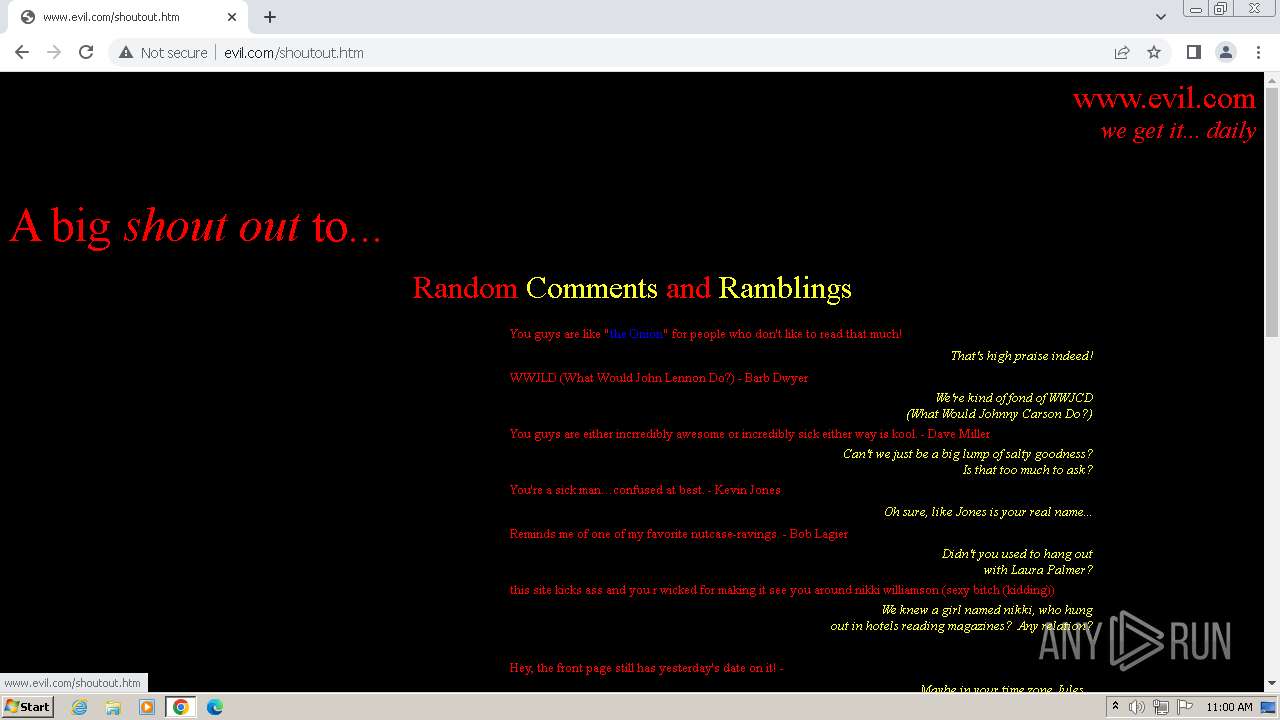Click the www.evil.com header link
The height and width of the screenshot is (720, 1280).
pyautogui.click(x=1164, y=98)
